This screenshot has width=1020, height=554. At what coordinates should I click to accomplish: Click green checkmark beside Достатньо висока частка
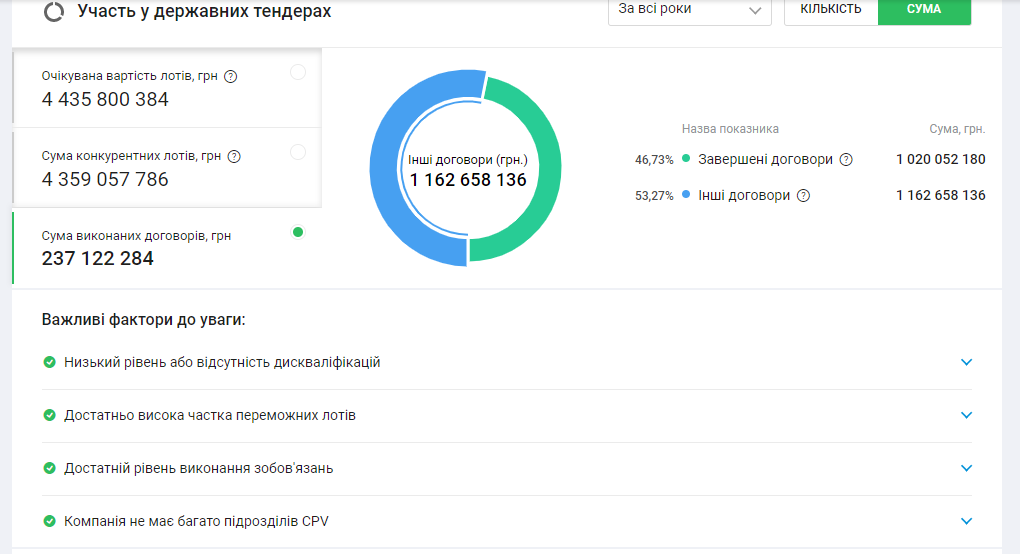pyautogui.click(x=49, y=415)
